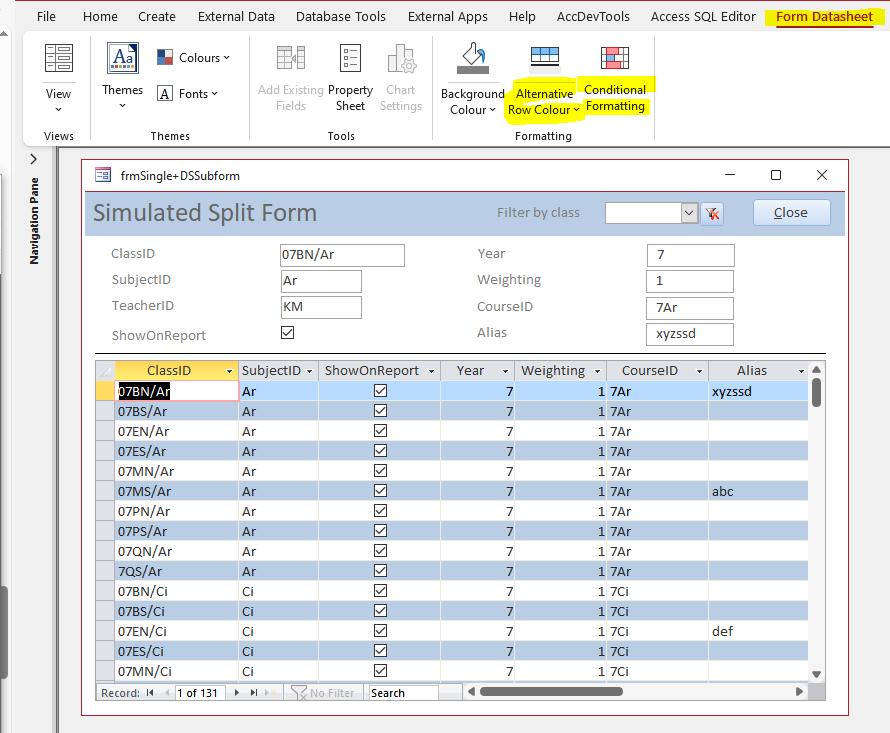
Task: Open Alternative Row Colour options
Action: [x=544, y=79]
